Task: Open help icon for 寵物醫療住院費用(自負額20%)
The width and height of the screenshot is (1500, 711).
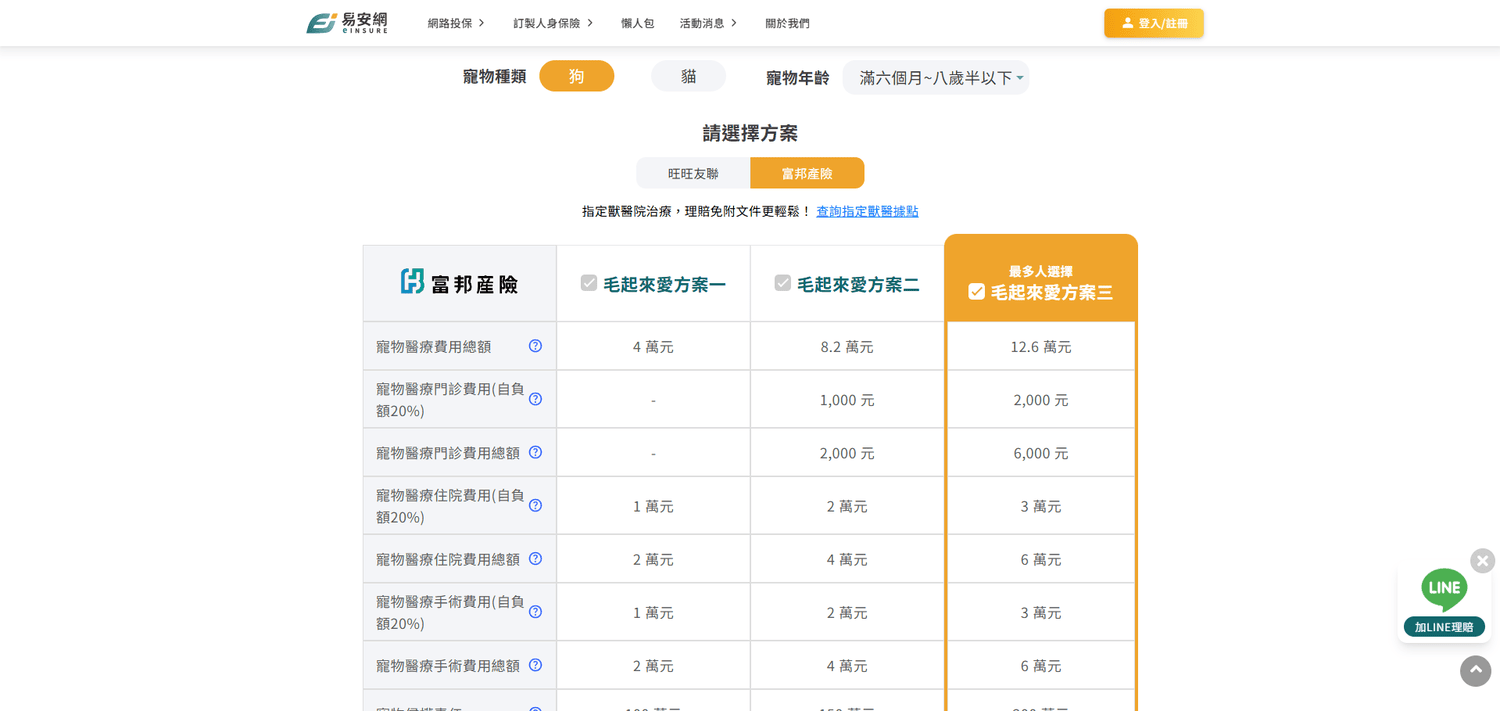Action: (535, 505)
